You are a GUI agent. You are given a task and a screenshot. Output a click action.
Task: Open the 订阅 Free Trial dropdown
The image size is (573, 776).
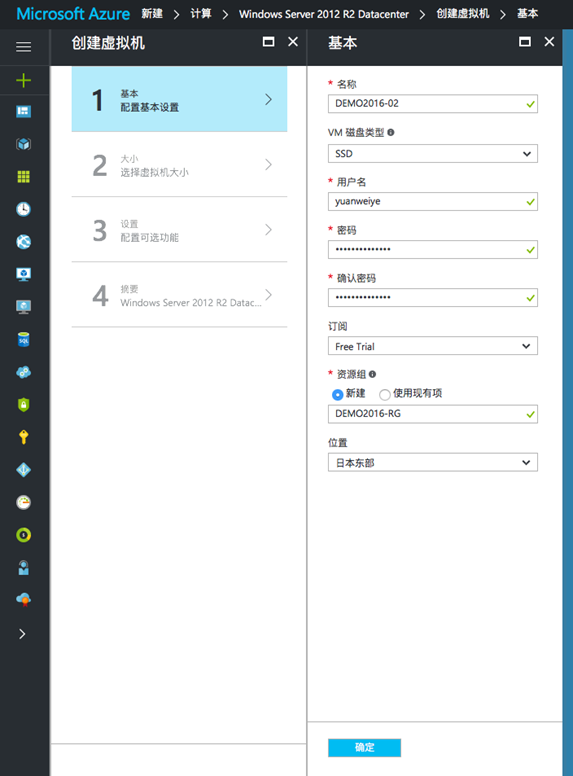click(432, 346)
